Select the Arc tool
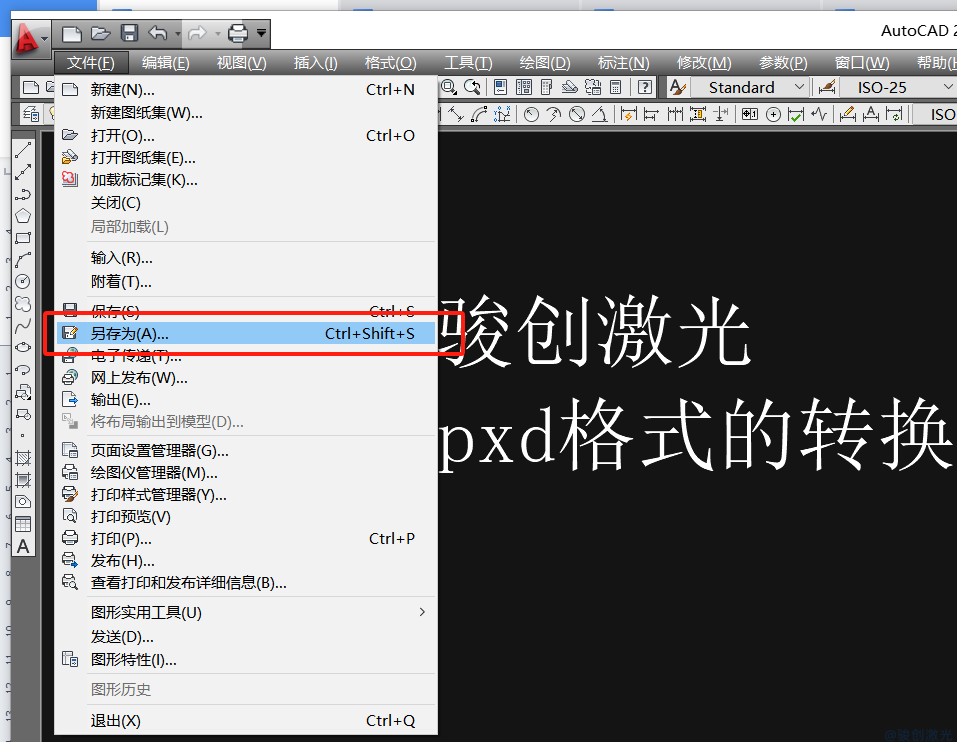The width and height of the screenshot is (957, 742). click(x=23, y=260)
